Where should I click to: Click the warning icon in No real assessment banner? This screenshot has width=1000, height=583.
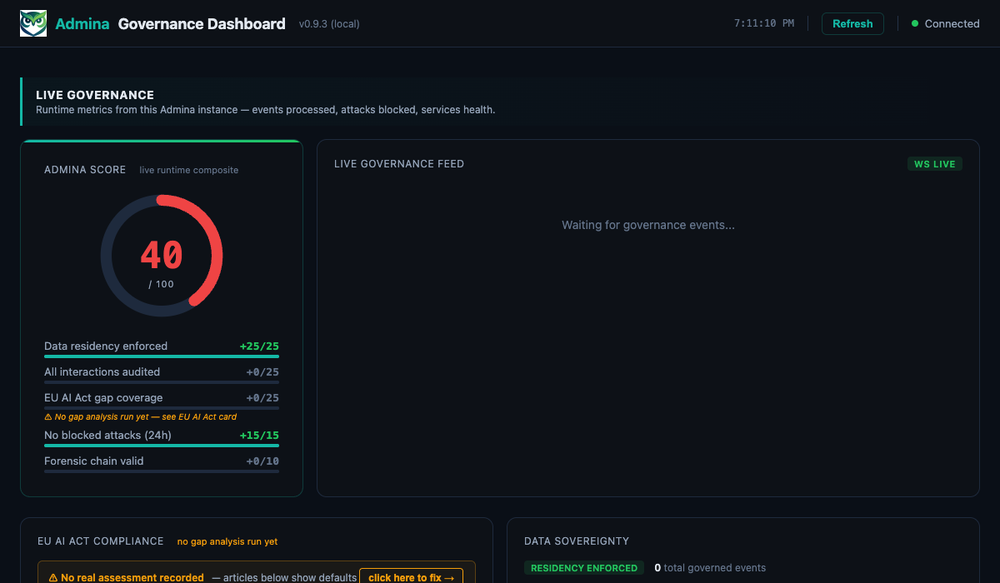(x=53, y=578)
